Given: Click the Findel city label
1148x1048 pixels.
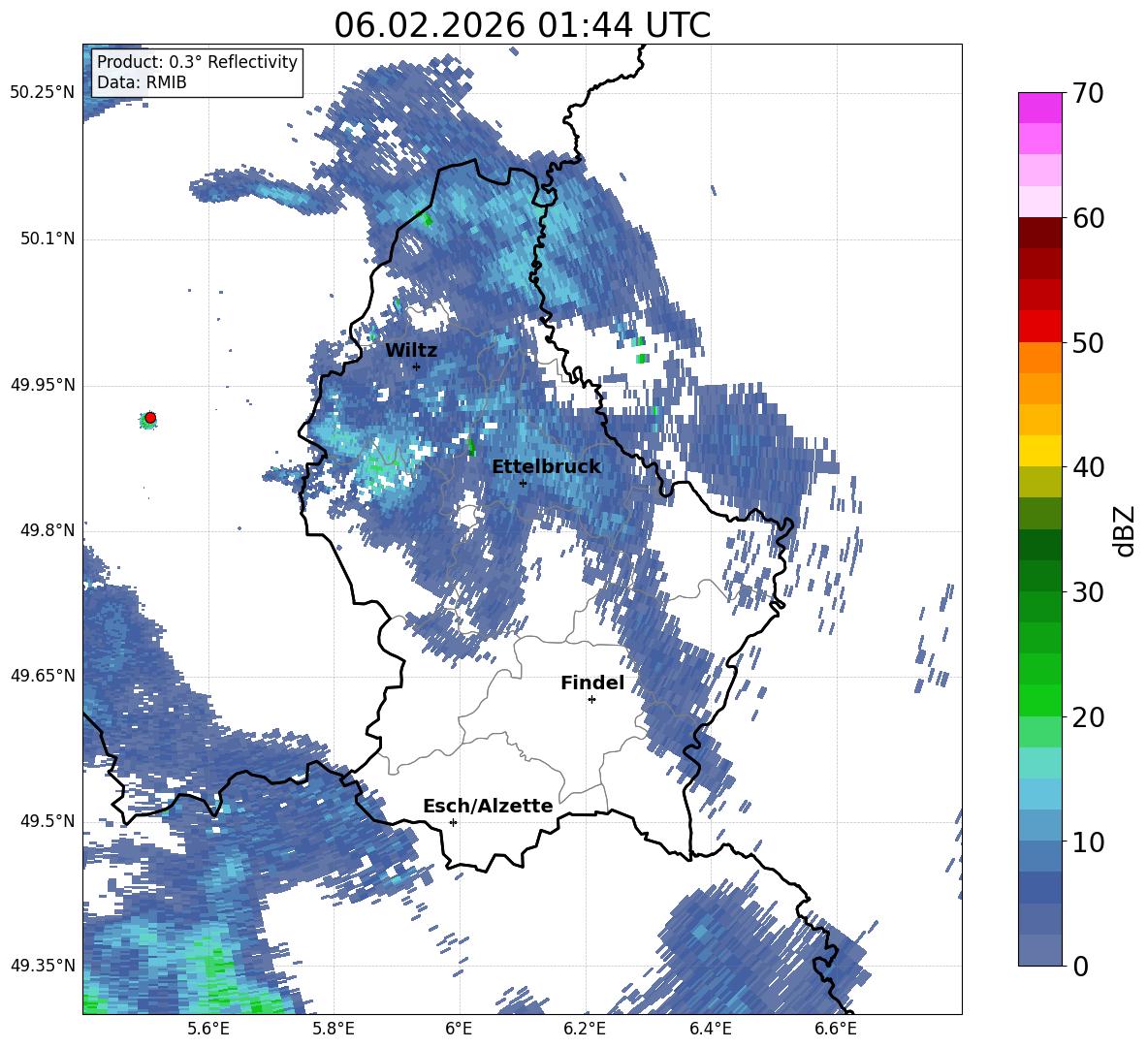Looking at the screenshot, I should (x=592, y=683).
